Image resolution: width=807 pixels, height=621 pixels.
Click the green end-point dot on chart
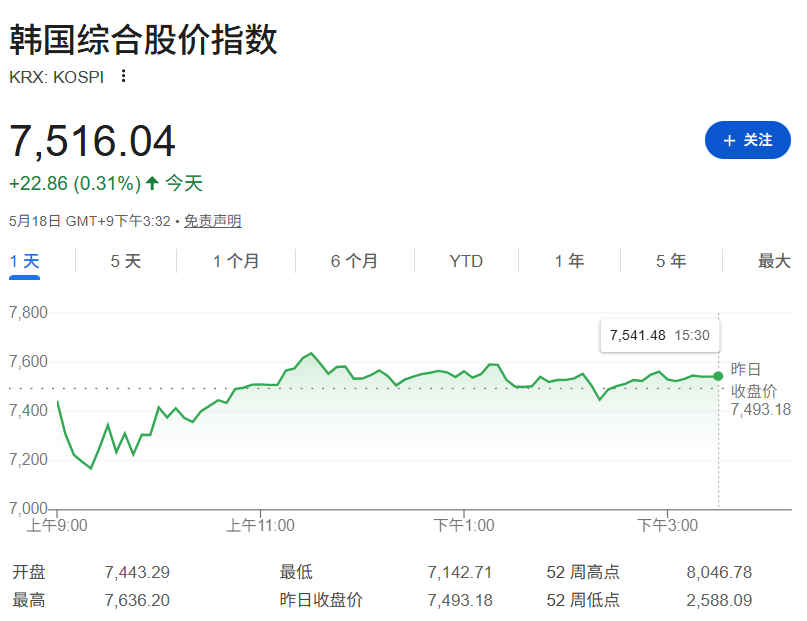point(718,377)
